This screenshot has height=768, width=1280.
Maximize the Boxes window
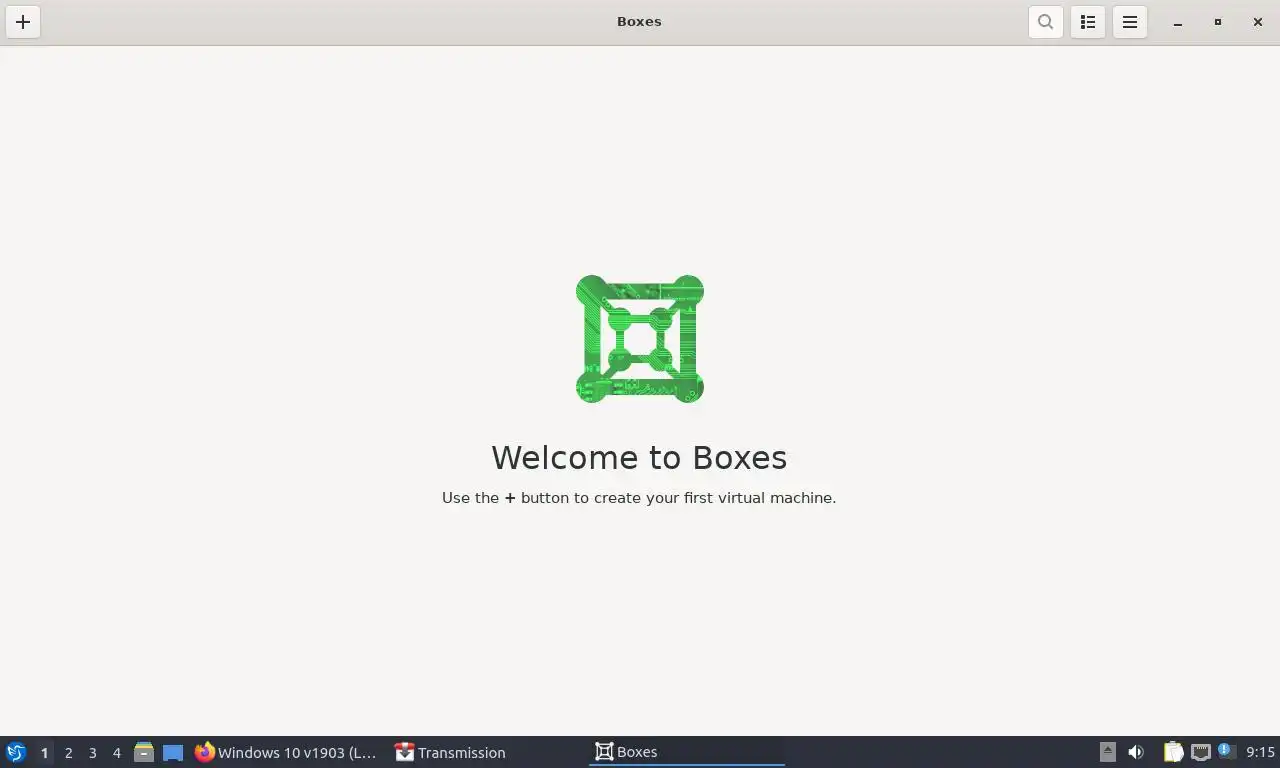pos(1218,22)
